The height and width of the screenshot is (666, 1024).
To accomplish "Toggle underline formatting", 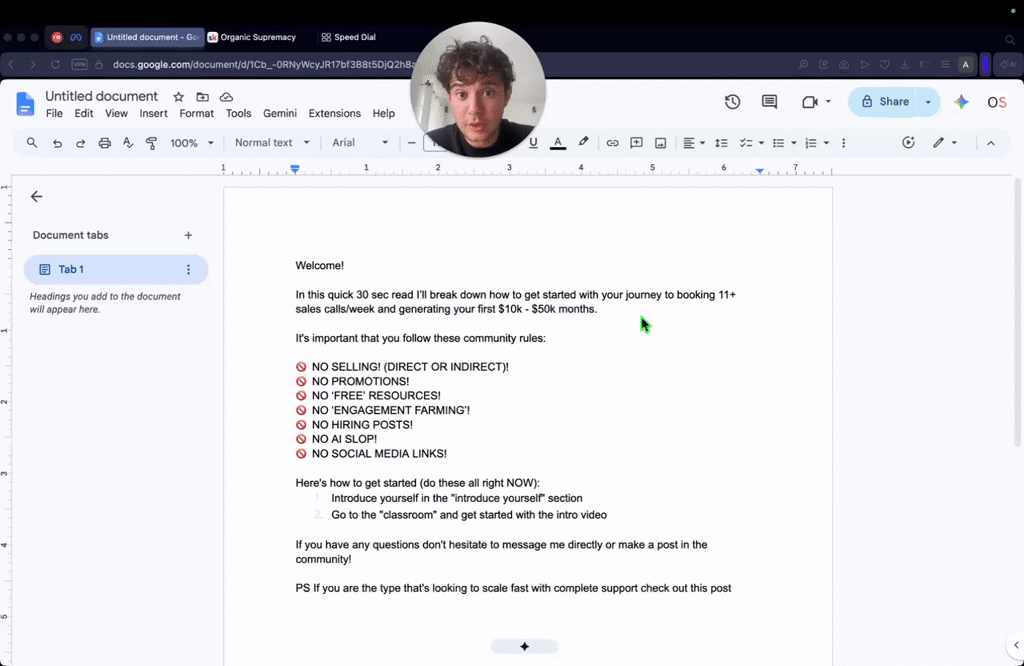I will [533, 142].
